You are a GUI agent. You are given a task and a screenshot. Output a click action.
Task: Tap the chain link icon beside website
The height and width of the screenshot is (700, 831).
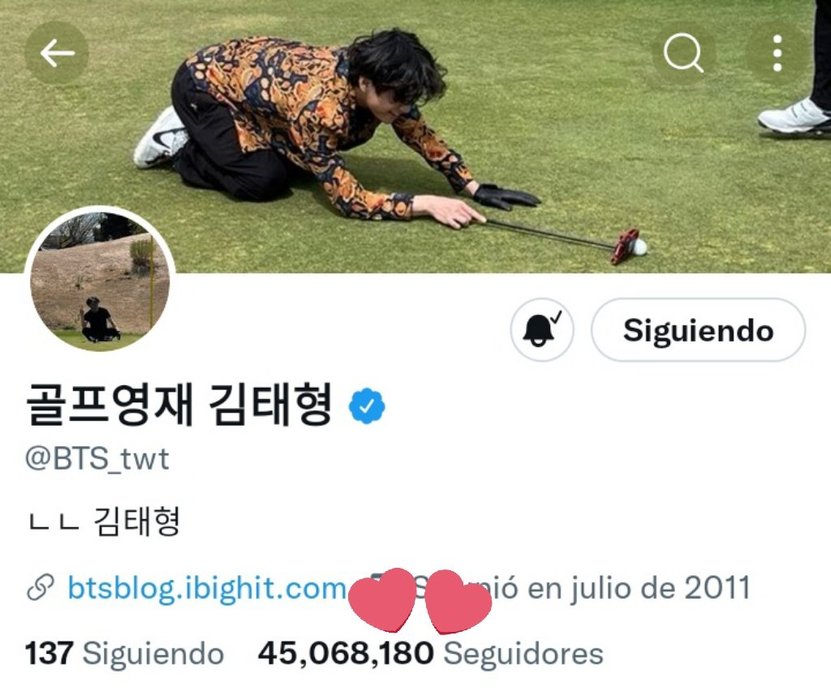tap(40, 588)
